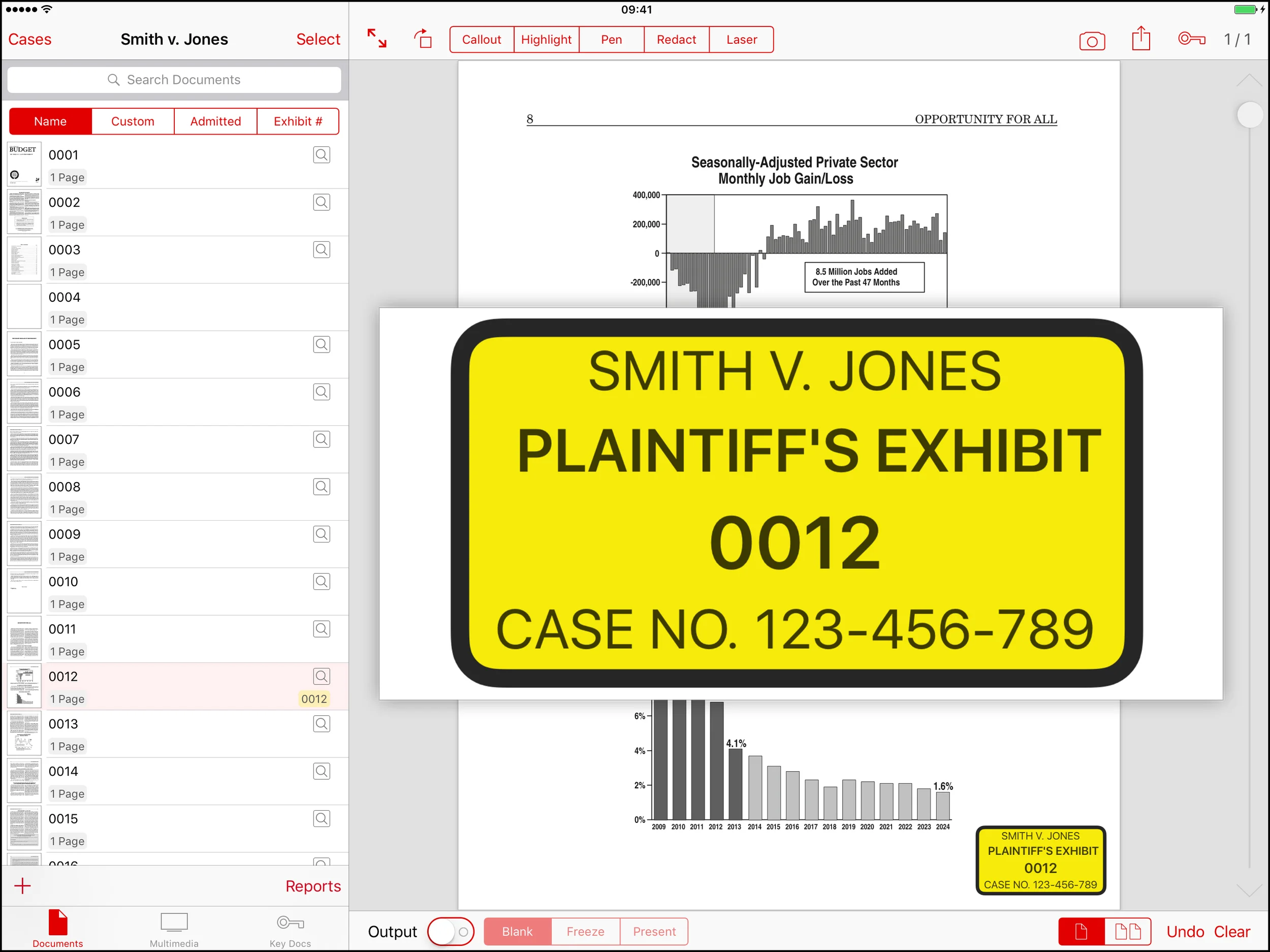Open the share export icon
This screenshot has width=1270, height=952.
[1140, 39]
